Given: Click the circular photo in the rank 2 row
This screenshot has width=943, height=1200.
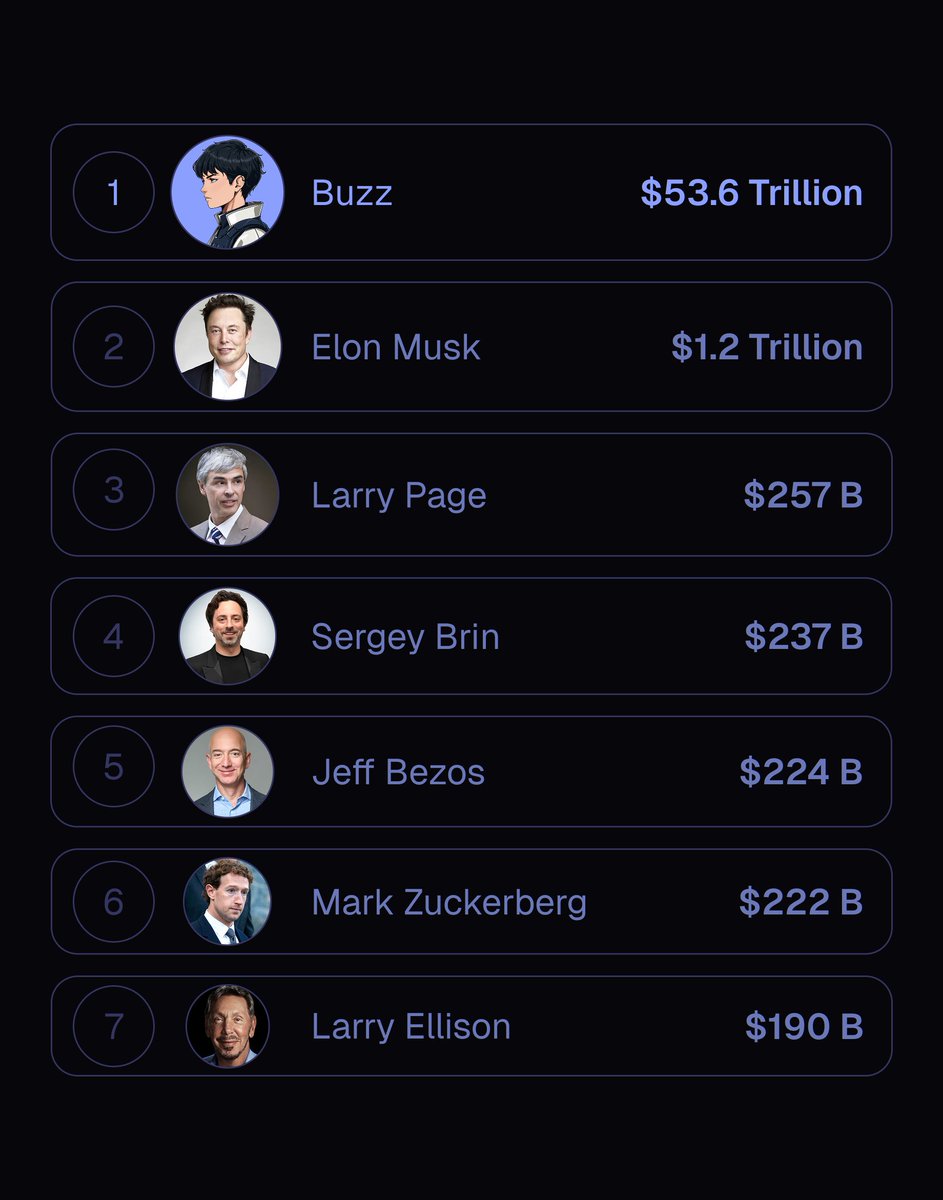Looking at the screenshot, I should coord(227,346).
